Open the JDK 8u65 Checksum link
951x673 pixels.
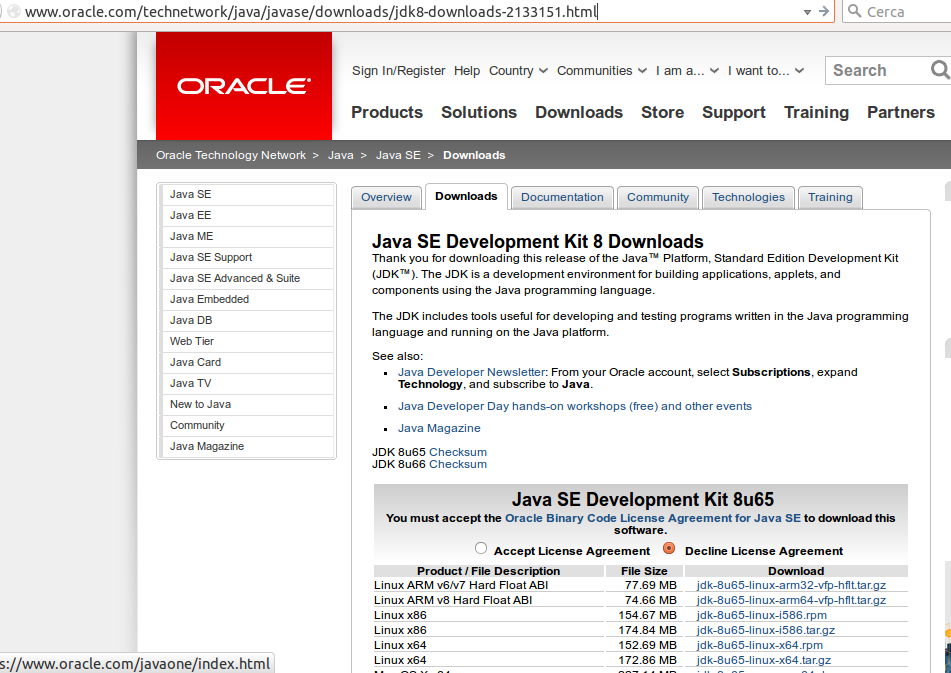point(458,452)
